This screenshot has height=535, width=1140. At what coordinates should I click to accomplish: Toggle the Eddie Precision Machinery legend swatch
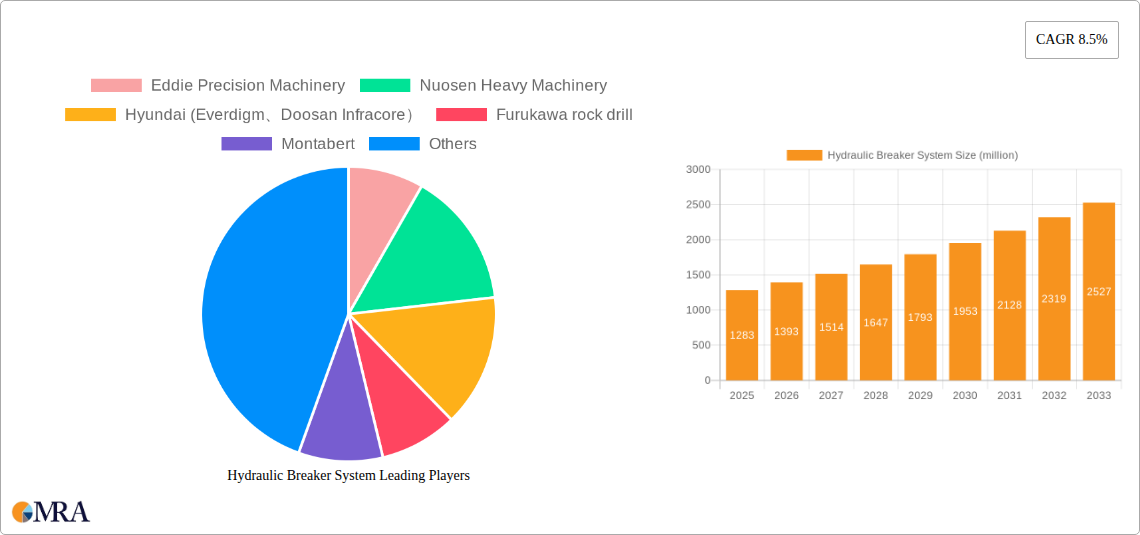pos(116,86)
